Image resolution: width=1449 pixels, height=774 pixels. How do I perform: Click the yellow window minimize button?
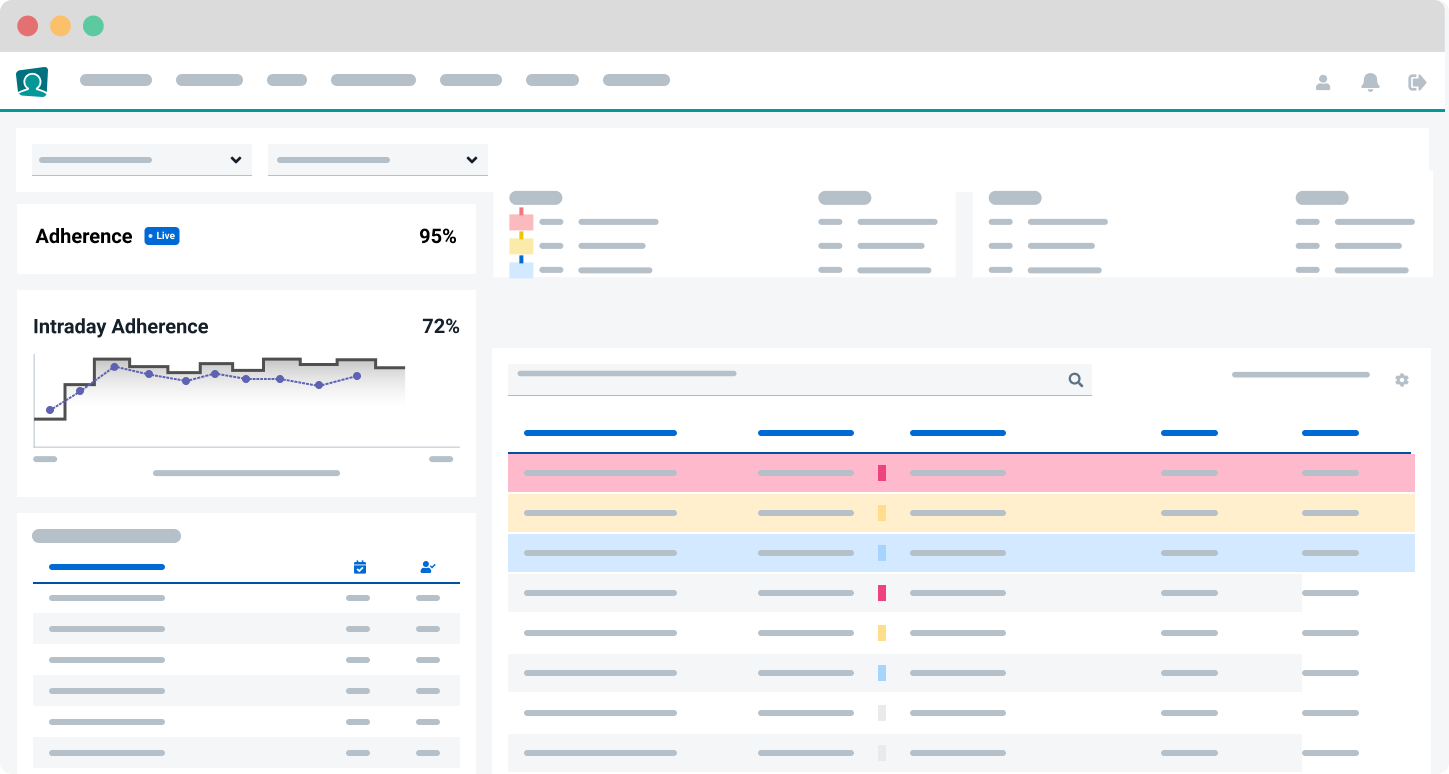pyautogui.click(x=61, y=26)
